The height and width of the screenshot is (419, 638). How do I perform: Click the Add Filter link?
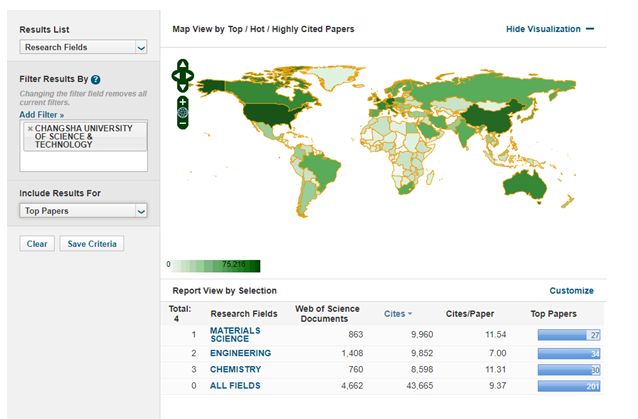click(42, 115)
